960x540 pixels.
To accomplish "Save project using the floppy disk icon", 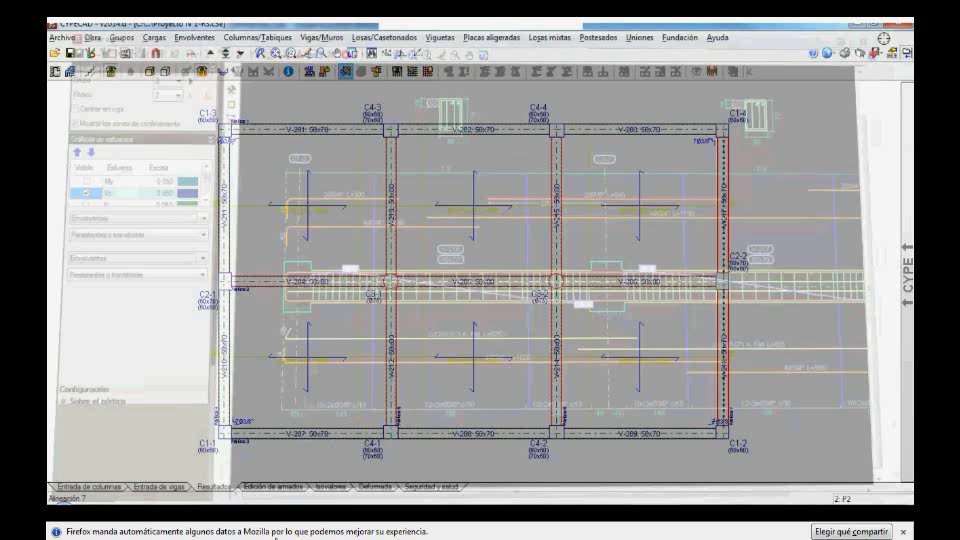I will [x=70, y=54].
